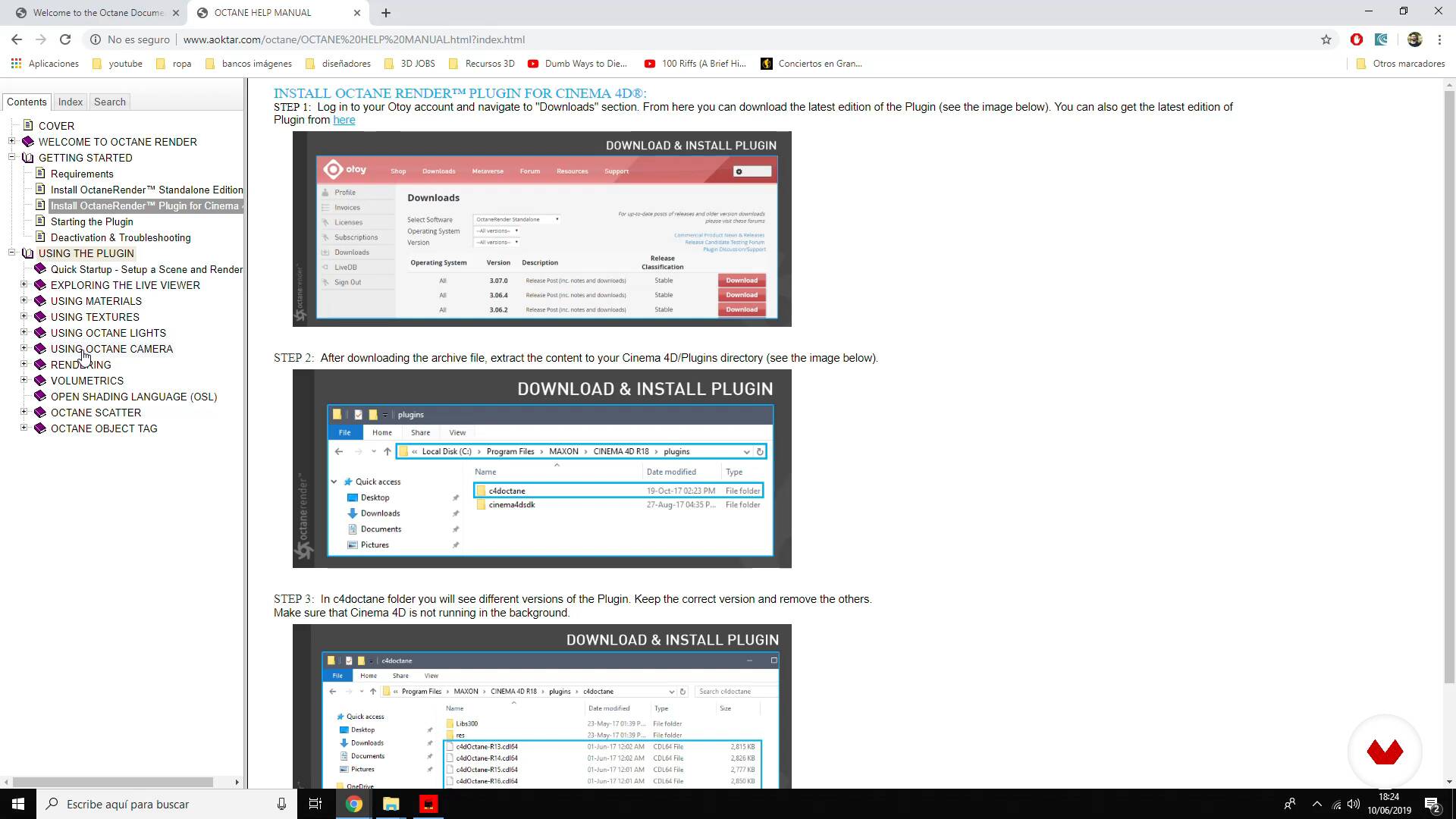Open the Otros marcadores bookmarks folder

coord(1400,64)
